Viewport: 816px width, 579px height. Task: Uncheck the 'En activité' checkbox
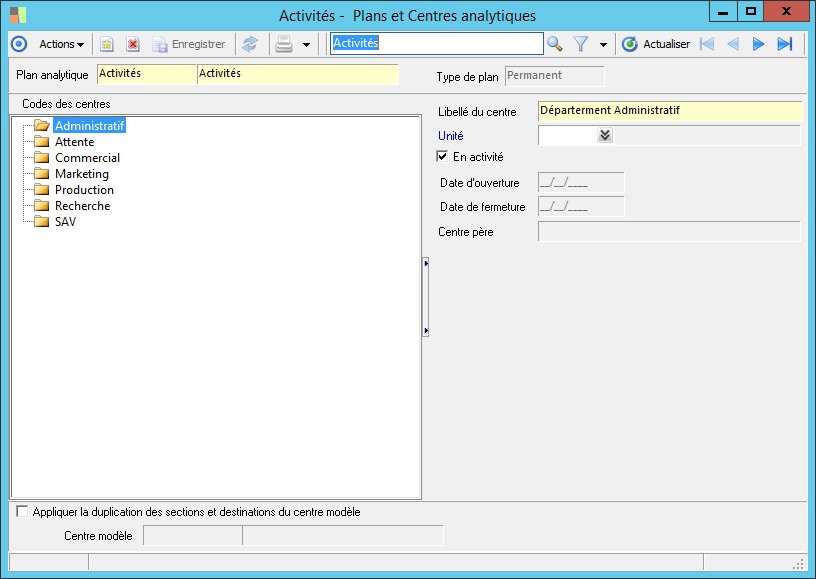point(443,157)
